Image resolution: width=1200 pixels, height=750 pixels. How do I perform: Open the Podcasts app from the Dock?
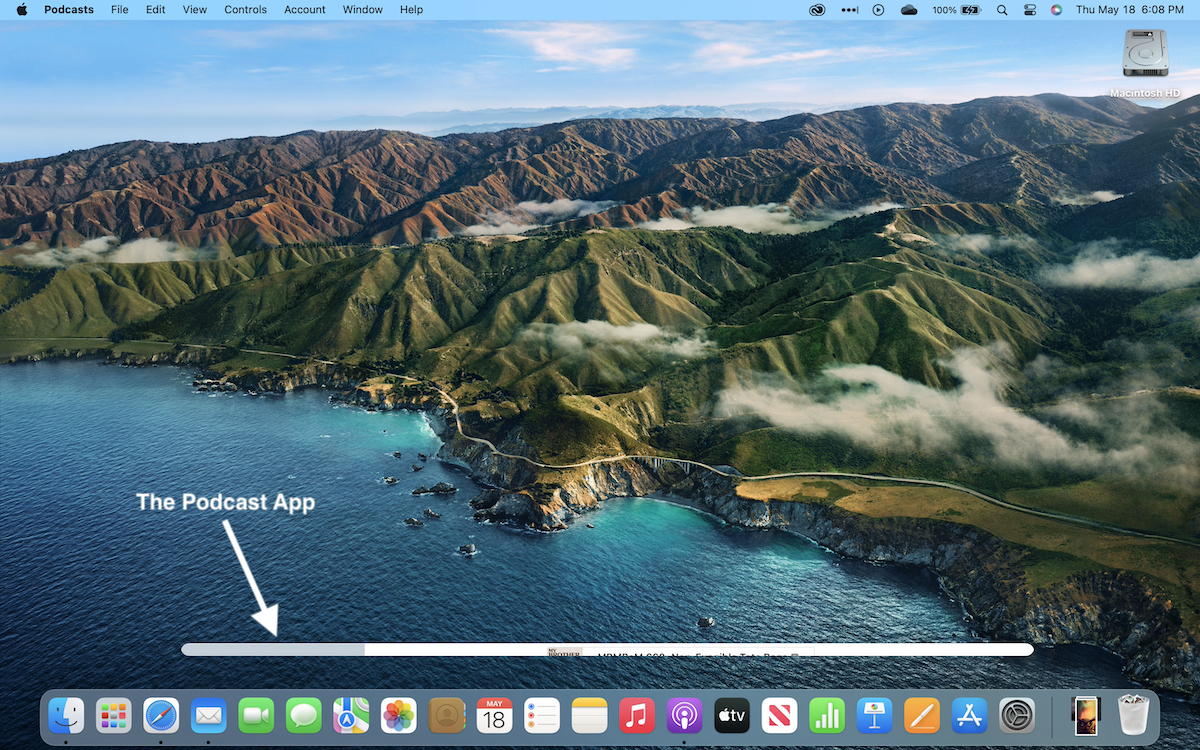tap(684, 716)
